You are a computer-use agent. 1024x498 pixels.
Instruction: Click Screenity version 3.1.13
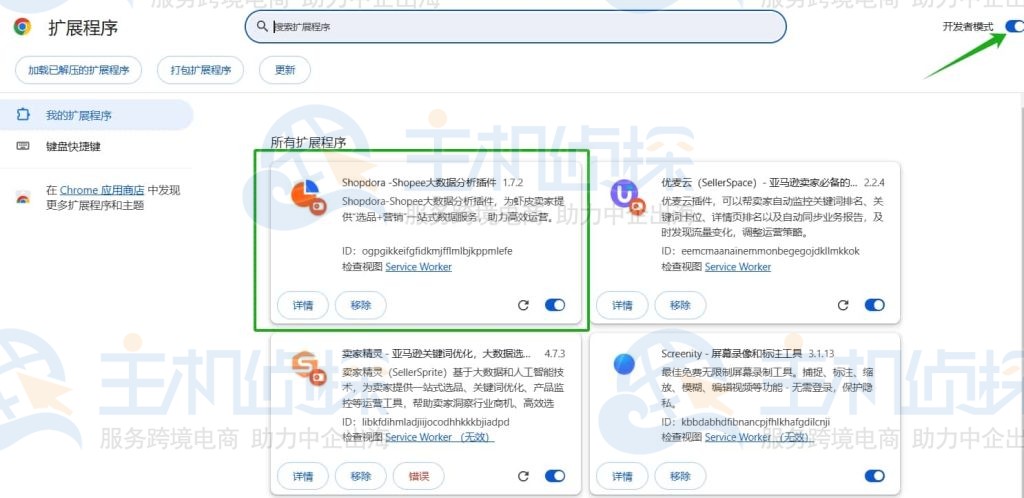822,353
